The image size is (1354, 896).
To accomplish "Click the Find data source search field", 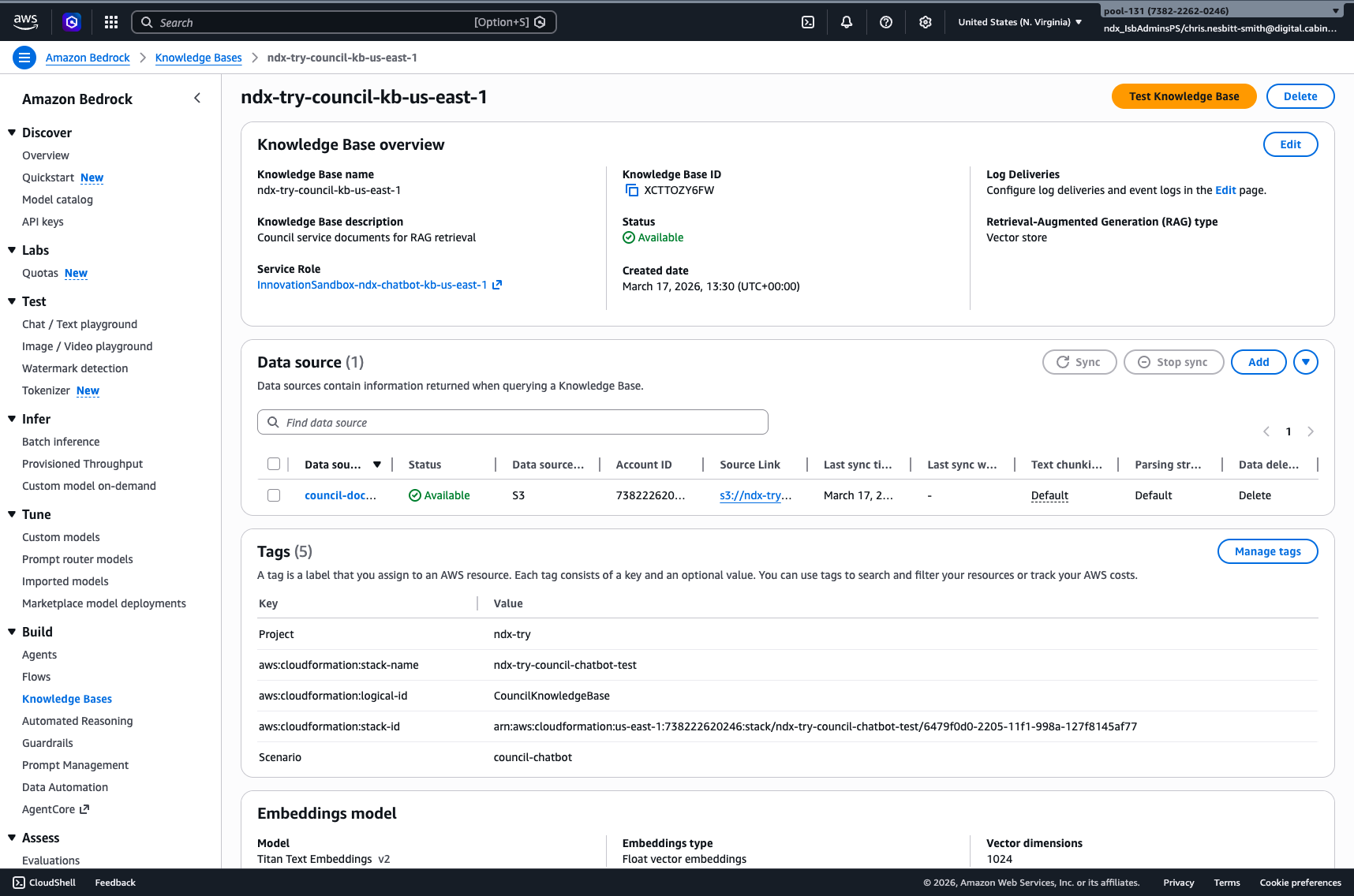I will 512,422.
